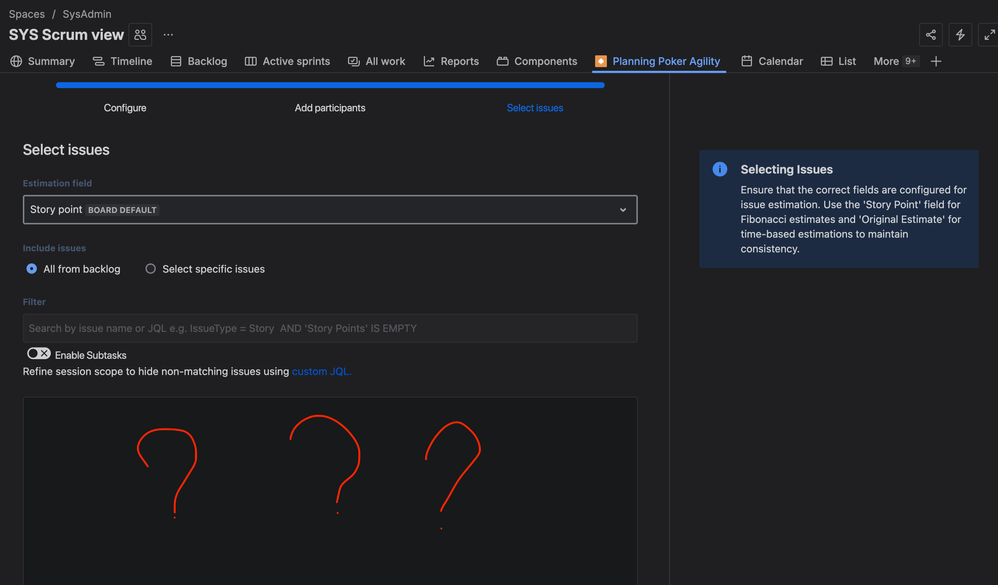The width and height of the screenshot is (998, 585).
Task: Open the three-dot more actions menu
Action: tap(168, 35)
